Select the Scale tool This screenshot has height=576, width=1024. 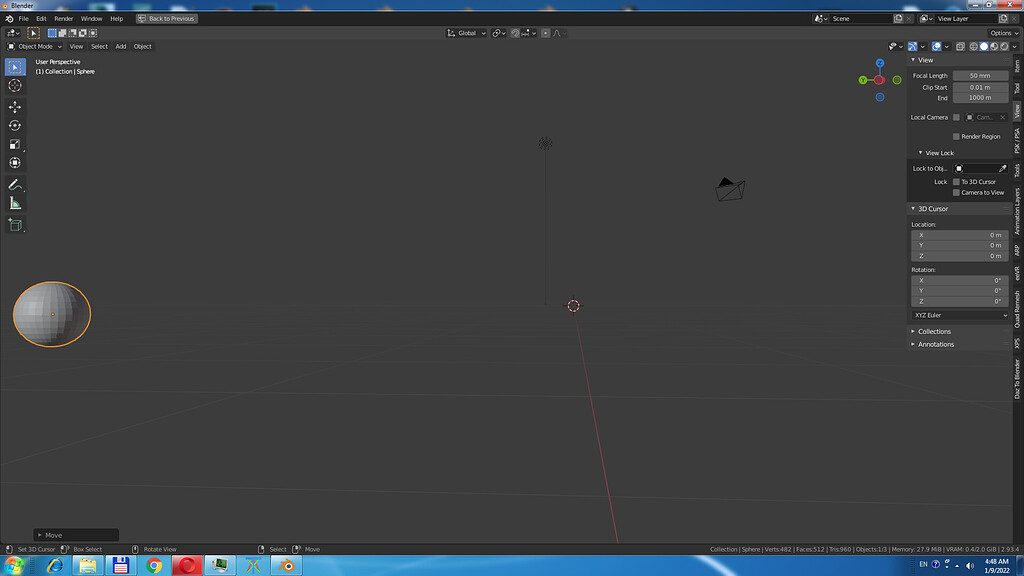(x=15, y=143)
